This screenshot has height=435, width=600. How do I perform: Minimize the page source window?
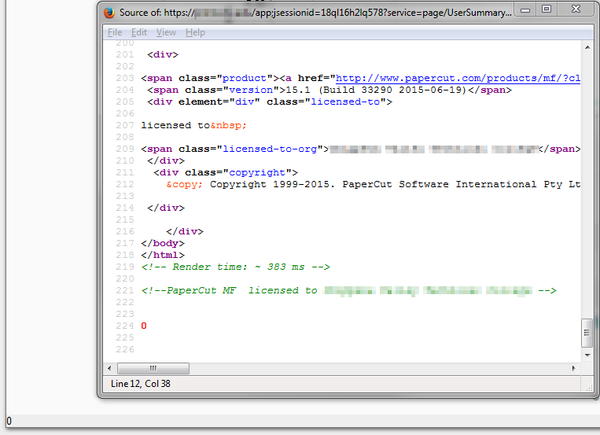pyautogui.click(x=523, y=9)
